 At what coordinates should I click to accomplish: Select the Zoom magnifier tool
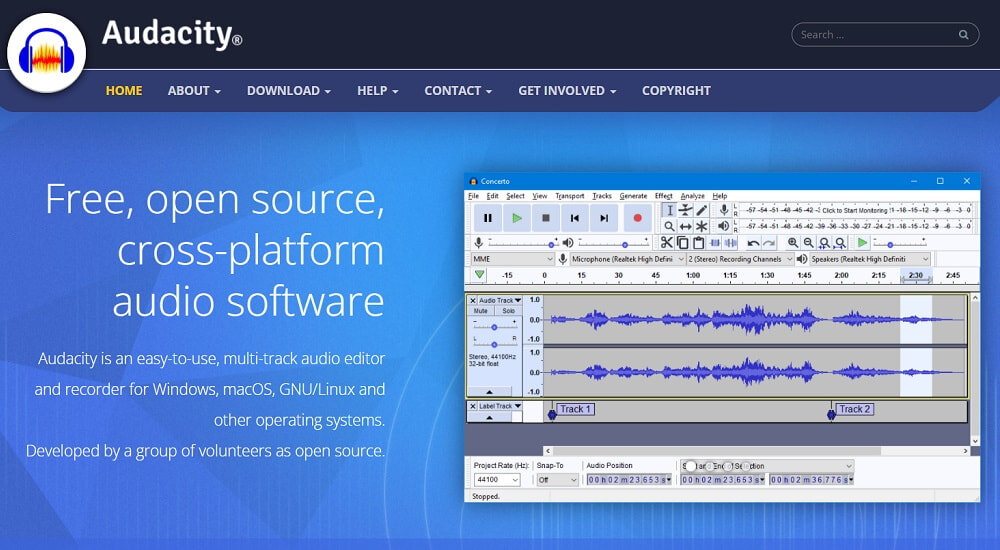click(x=669, y=226)
